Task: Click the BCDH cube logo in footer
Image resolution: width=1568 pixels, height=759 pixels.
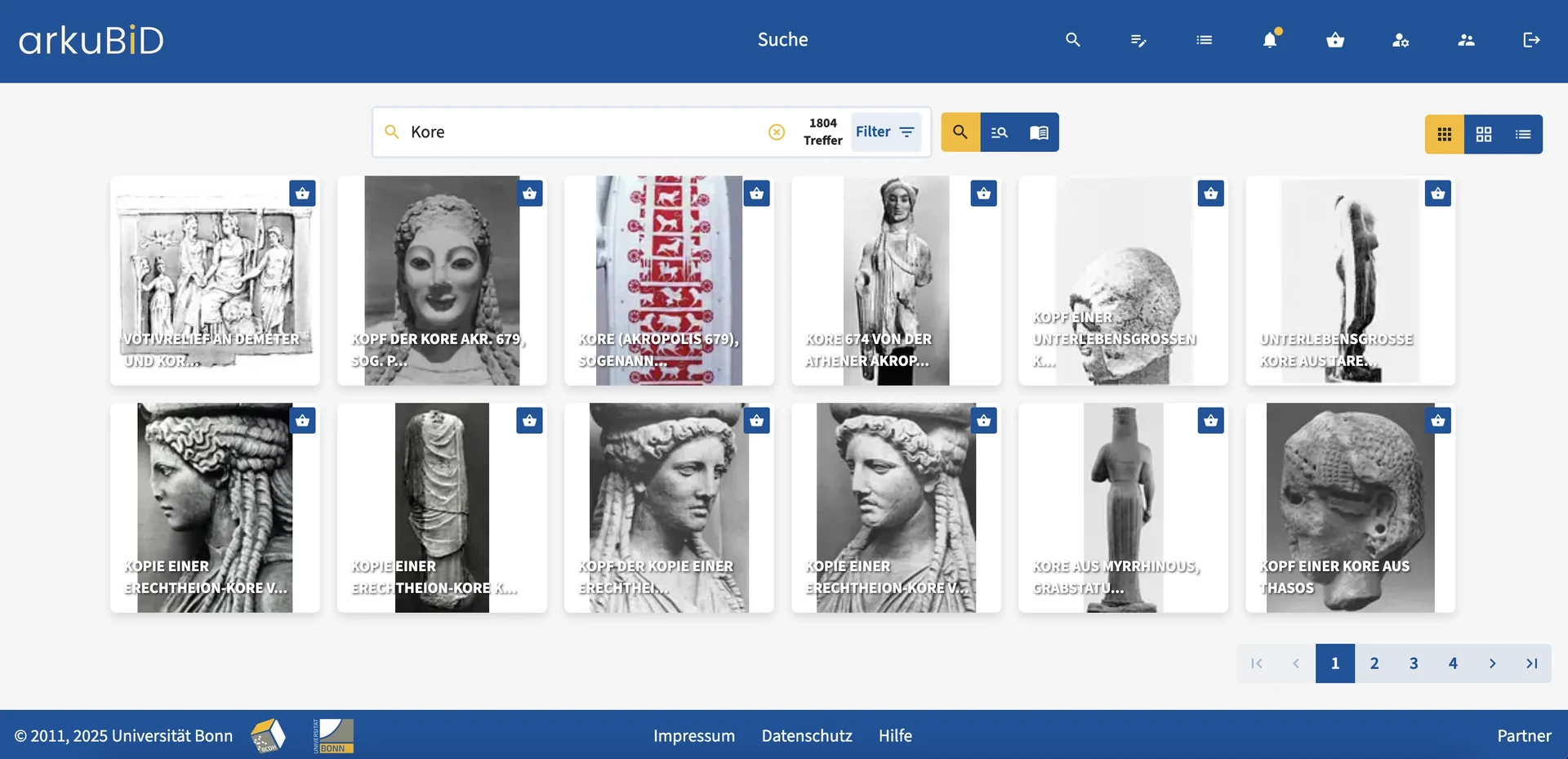Action: [x=268, y=736]
